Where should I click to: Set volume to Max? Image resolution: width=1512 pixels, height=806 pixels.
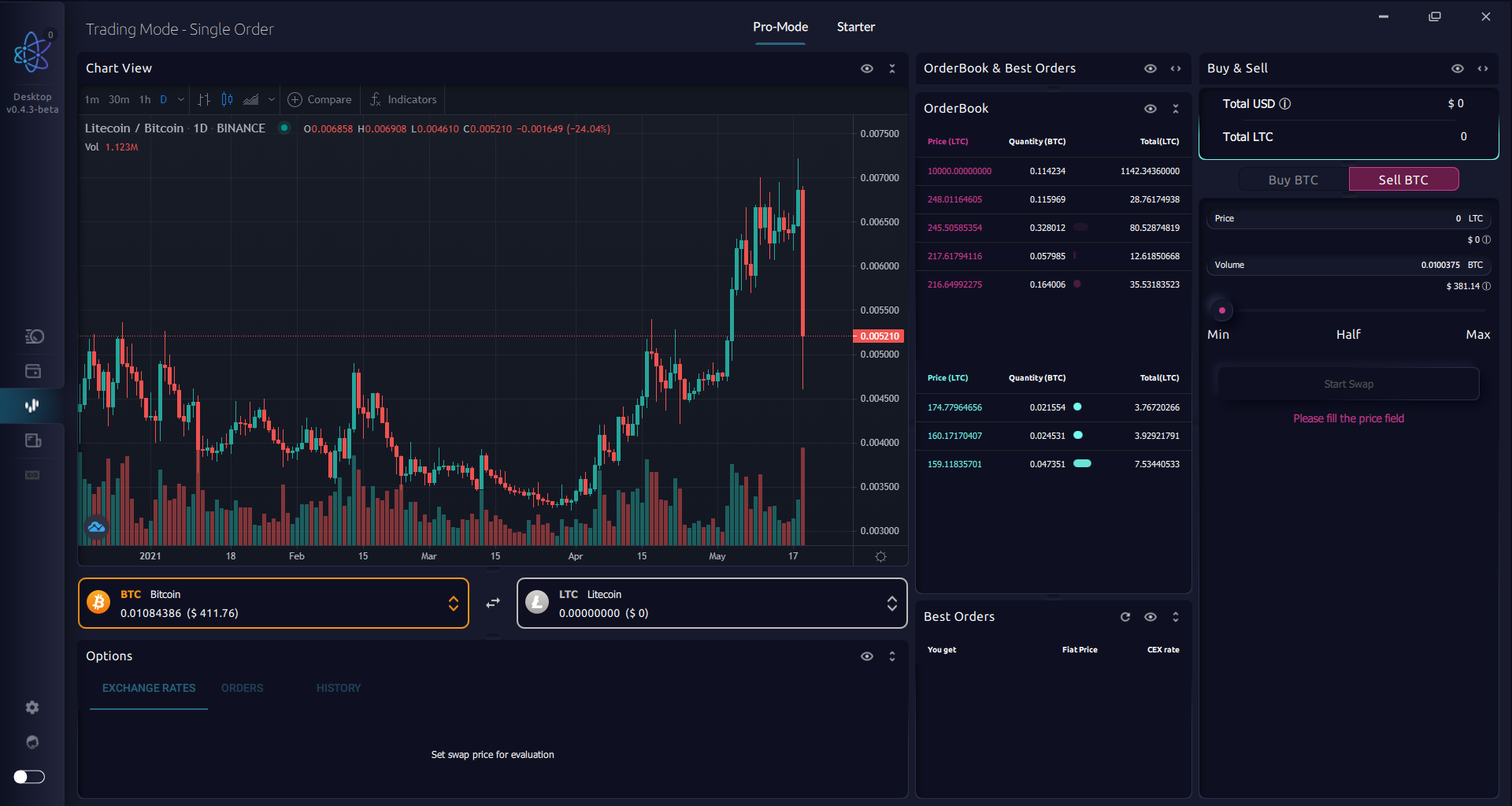[1478, 335]
